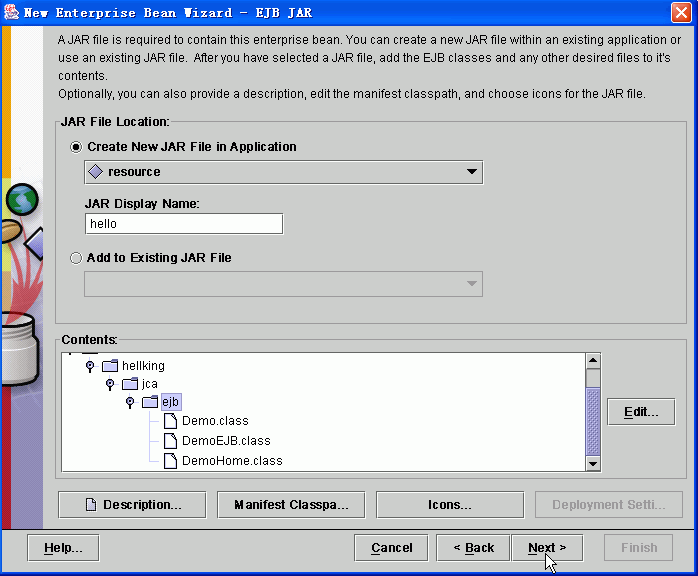This screenshot has height=576, width=698.
Task: Collapse the jca folder node
Action: pyautogui.click(x=110, y=384)
